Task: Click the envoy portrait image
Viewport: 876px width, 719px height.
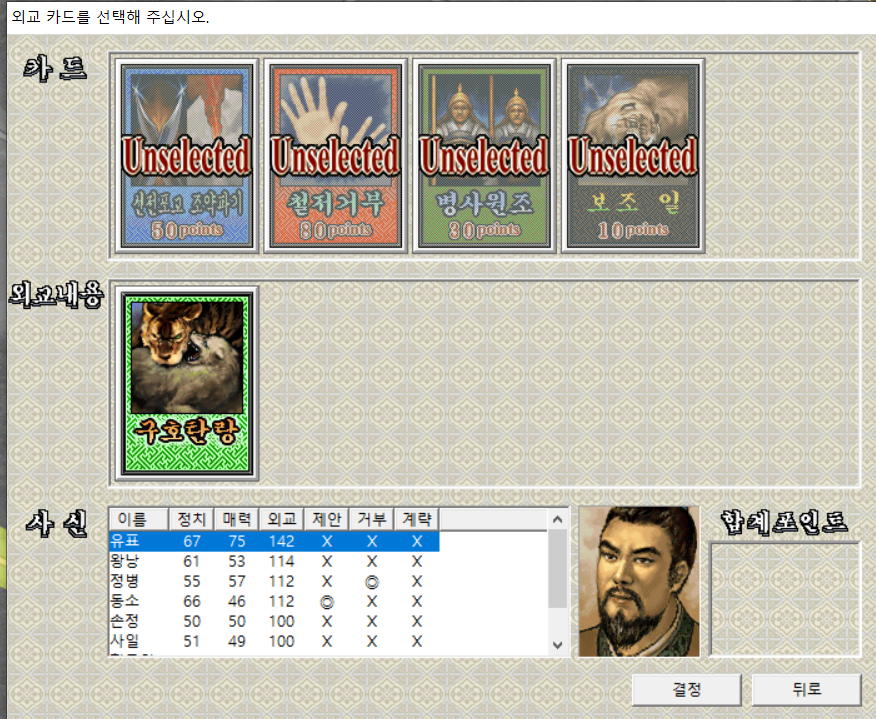Action: tap(639, 582)
